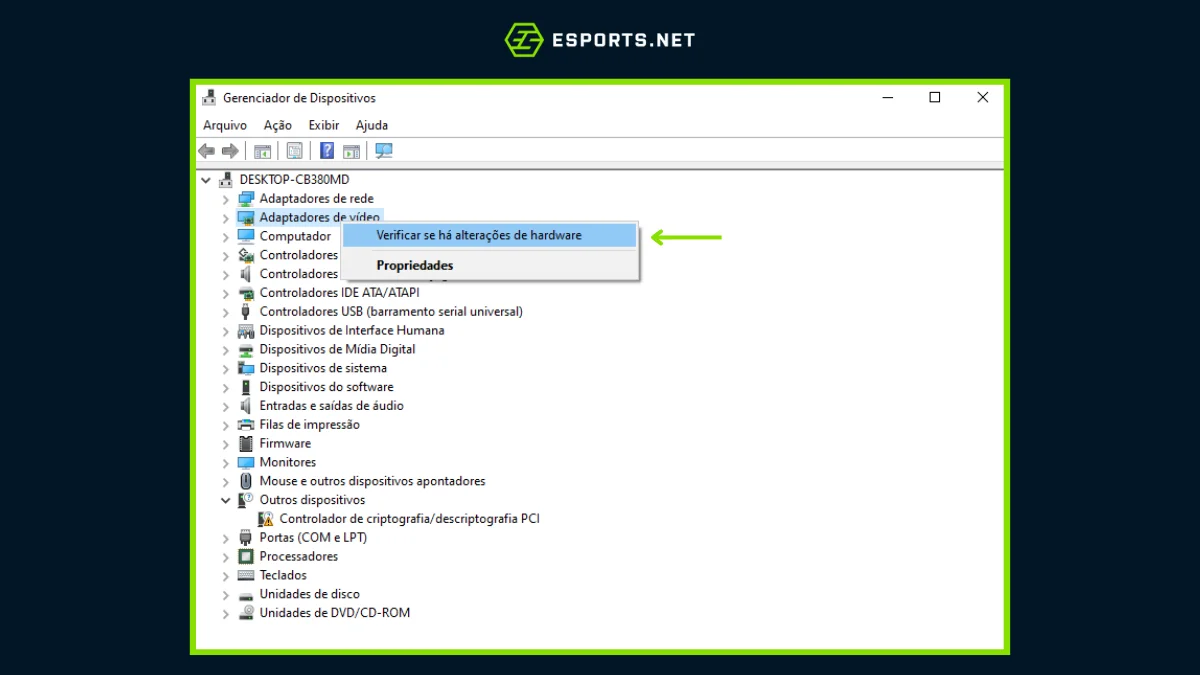This screenshot has height=675, width=1200.
Task: Click the Forward arrow toolbar icon
Action: 230,151
